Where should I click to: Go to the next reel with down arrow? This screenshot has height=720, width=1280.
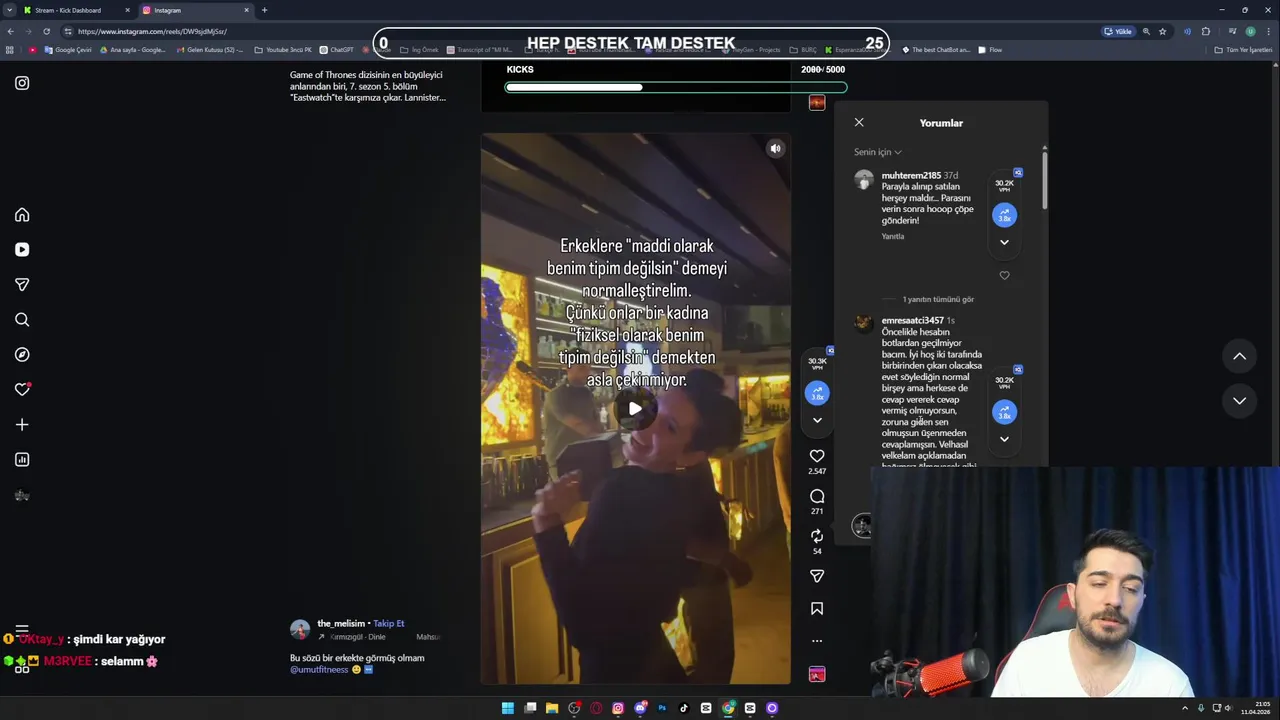[x=1239, y=401]
